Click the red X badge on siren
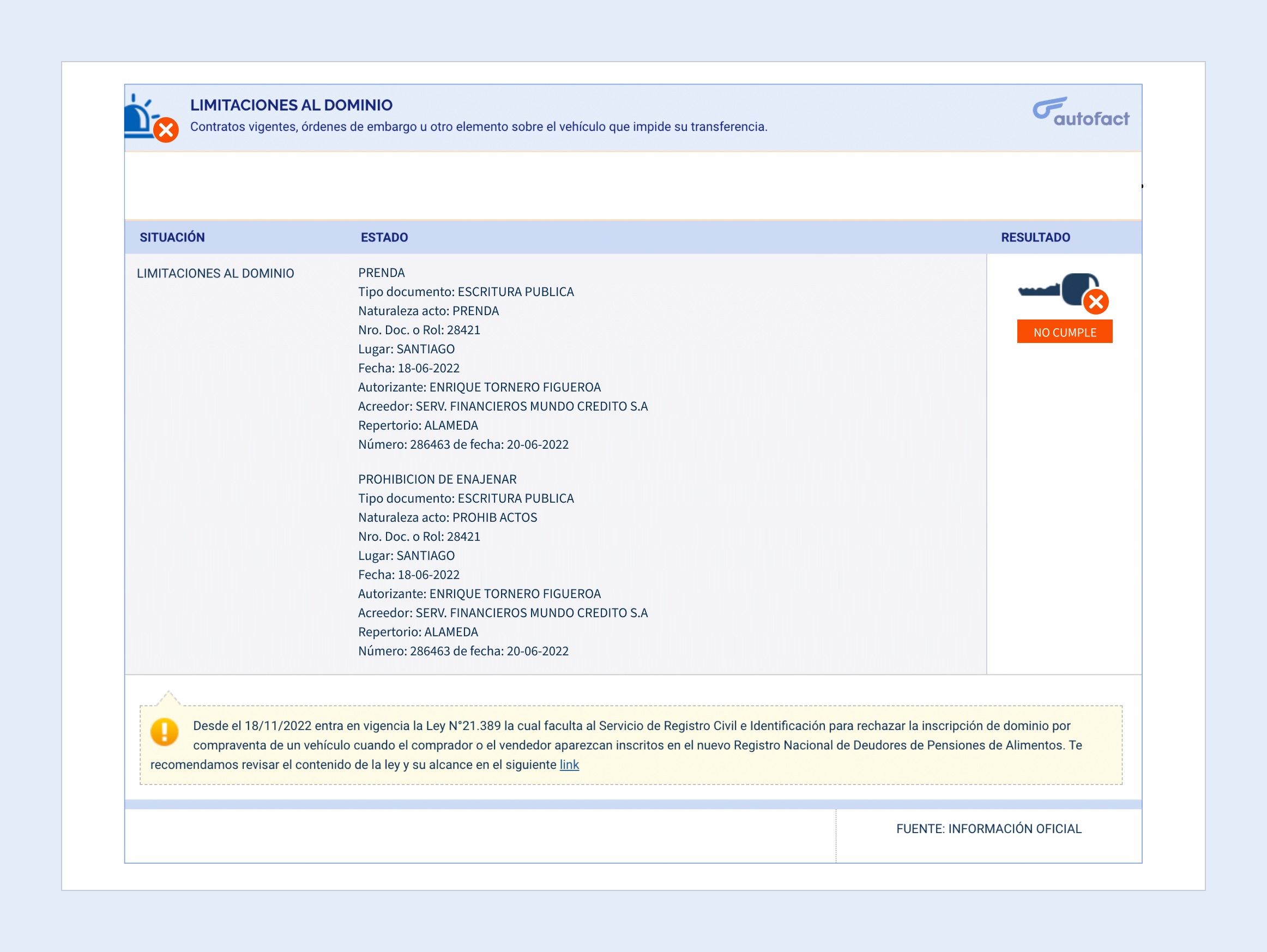This screenshot has width=1267, height=952. click(x=167, y=130)
